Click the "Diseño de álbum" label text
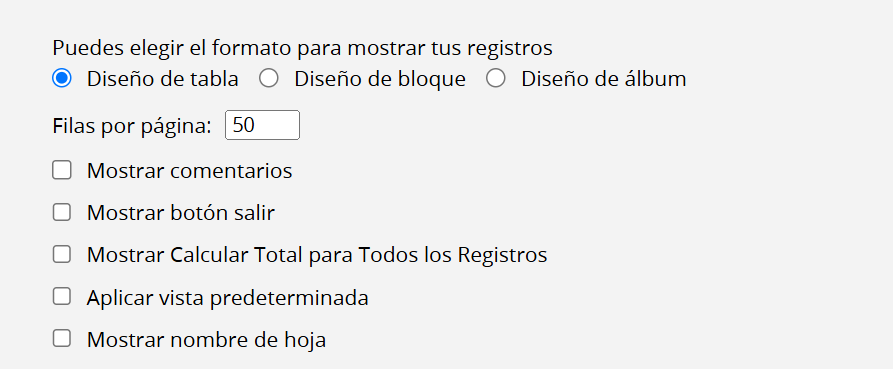This screenshot has width=893, height=369. click(604, 79)
